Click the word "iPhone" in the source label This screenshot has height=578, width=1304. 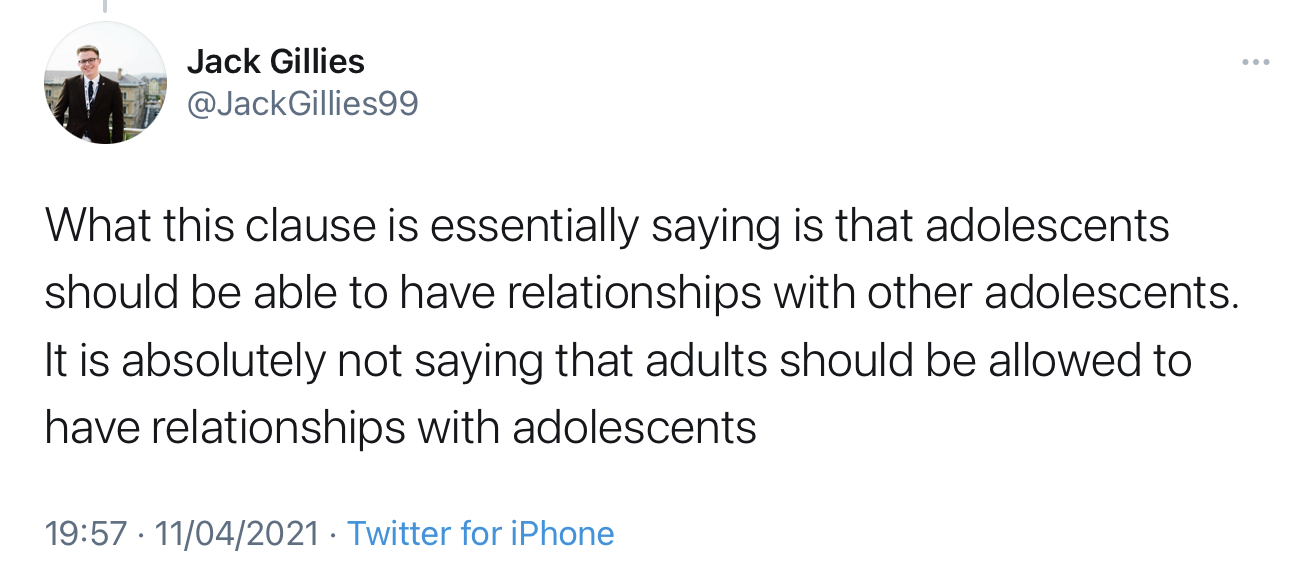coord(562,533)
